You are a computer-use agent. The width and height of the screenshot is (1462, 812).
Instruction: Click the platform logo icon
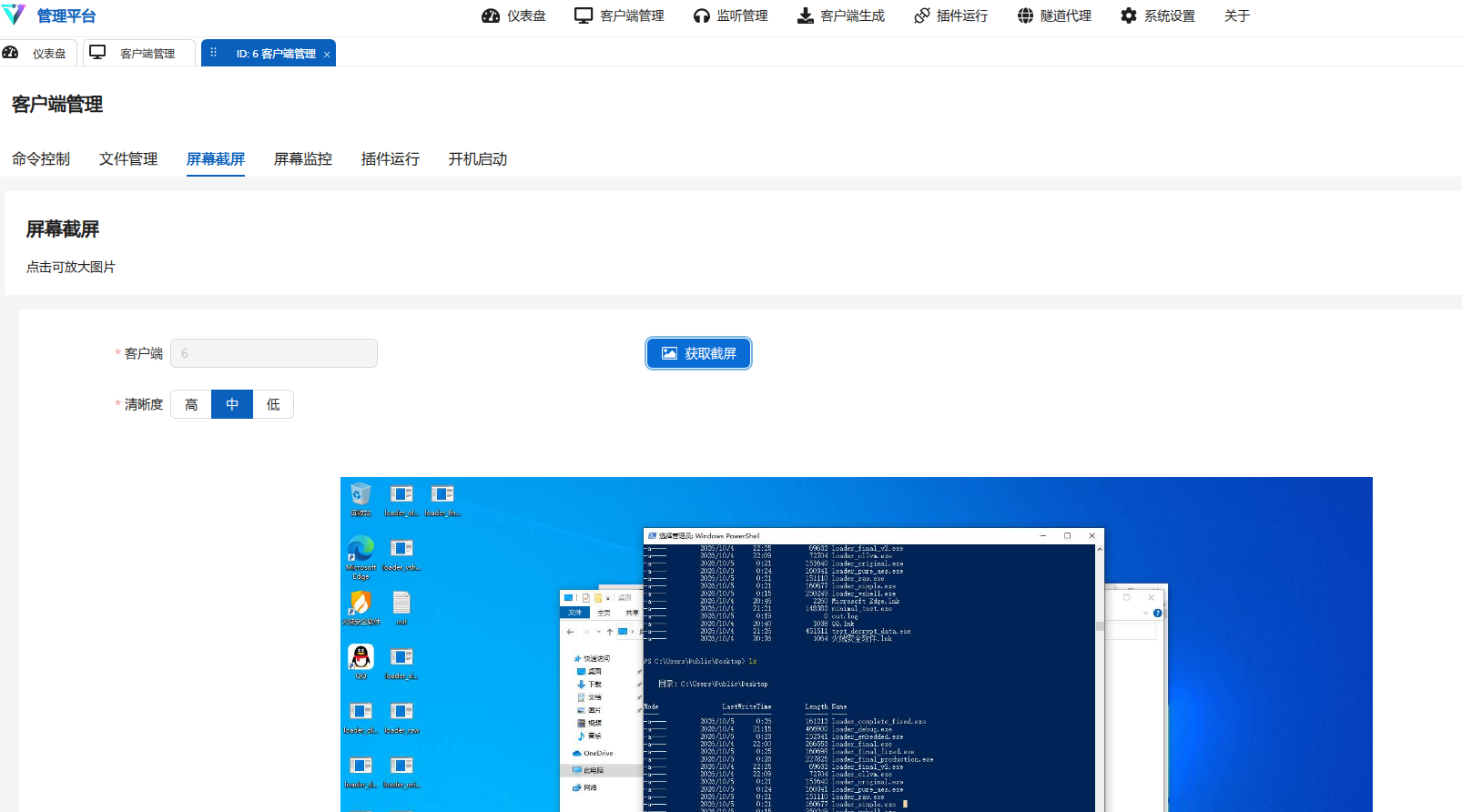click(x=14, y=15)
